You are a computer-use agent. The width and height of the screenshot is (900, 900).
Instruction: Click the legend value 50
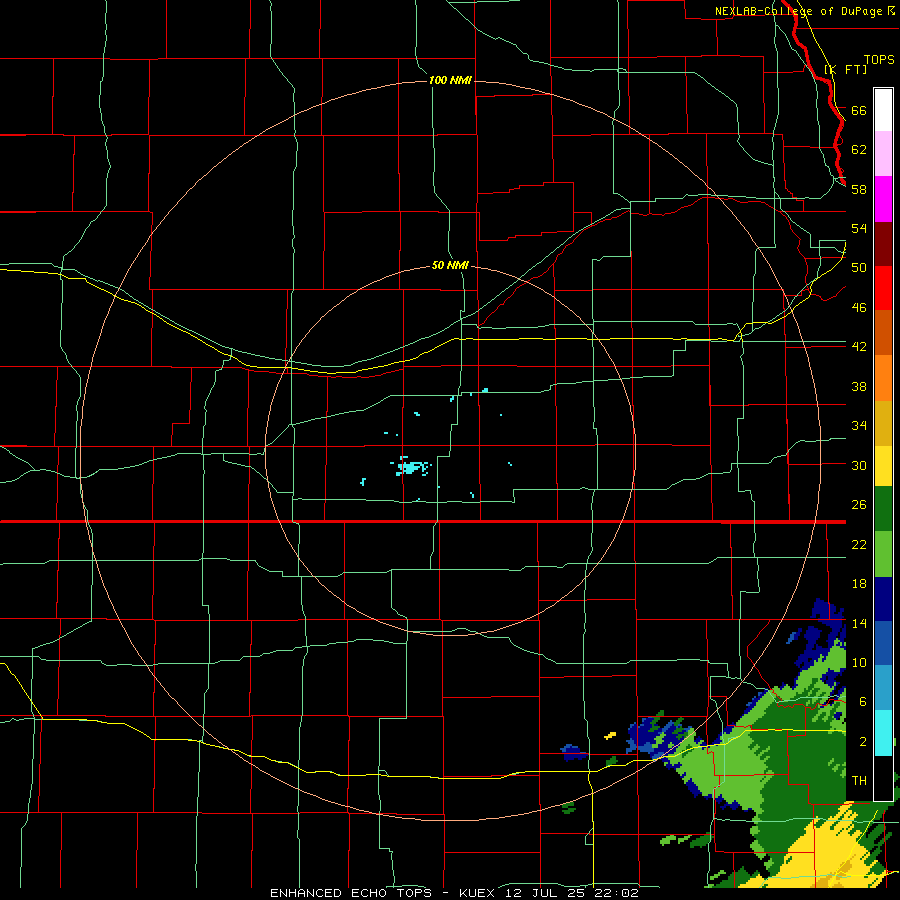(x=859, y=267)
